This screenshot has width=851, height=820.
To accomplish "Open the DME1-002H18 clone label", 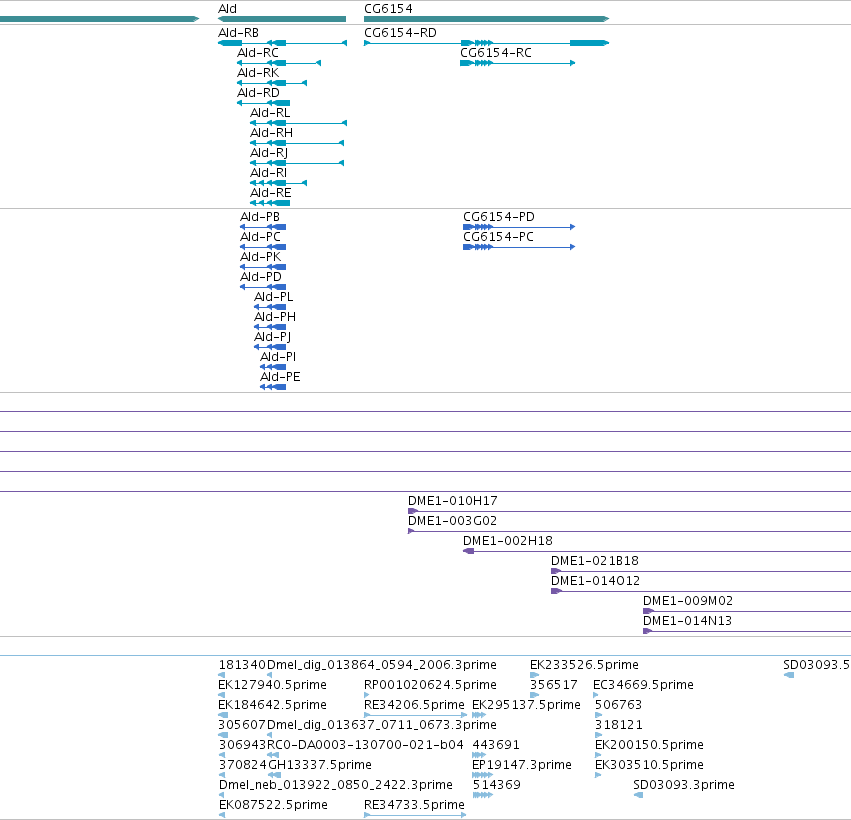I will pyautogui.click(x=508, y=541).
